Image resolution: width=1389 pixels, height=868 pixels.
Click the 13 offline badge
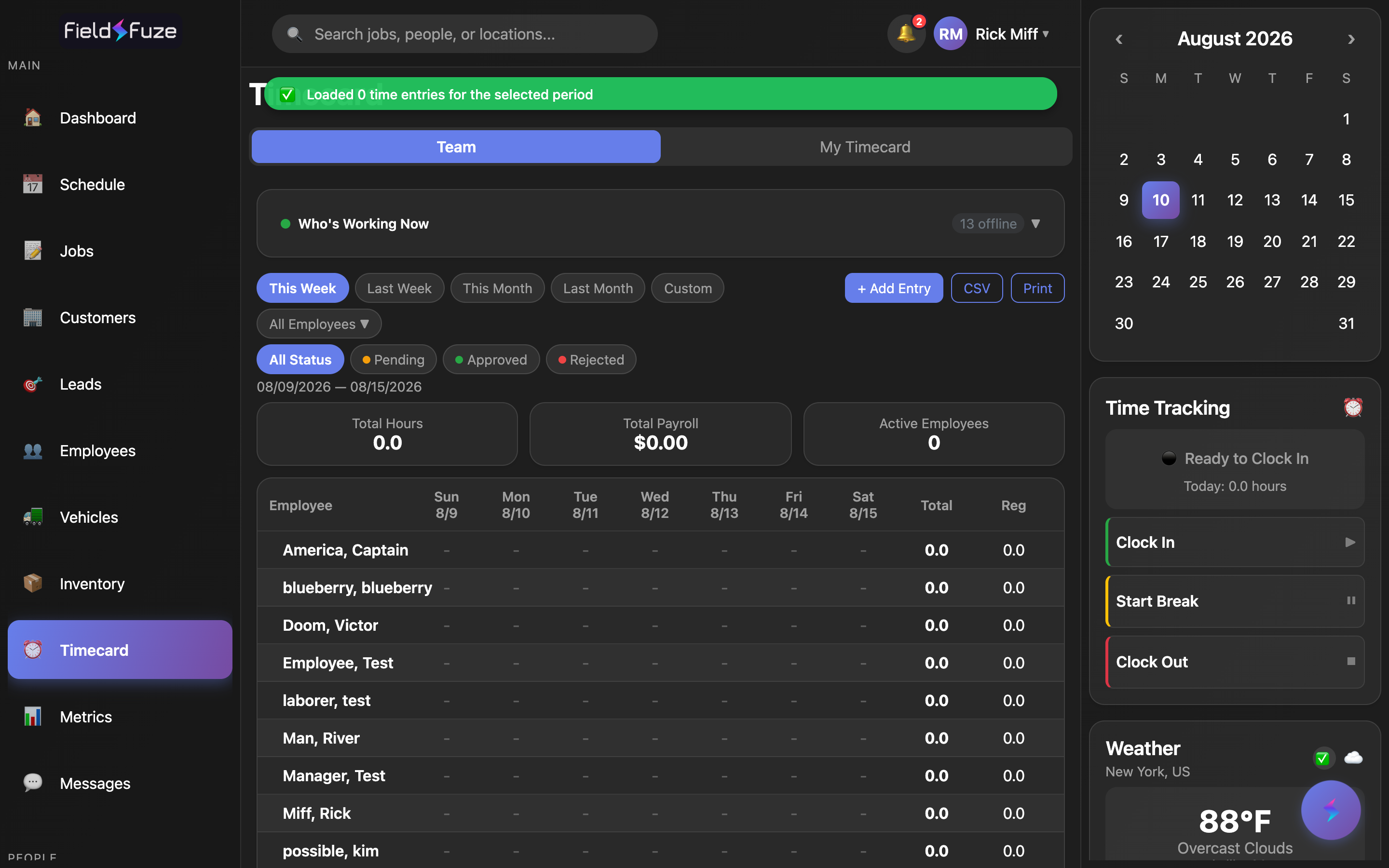(x=988, y=223)
